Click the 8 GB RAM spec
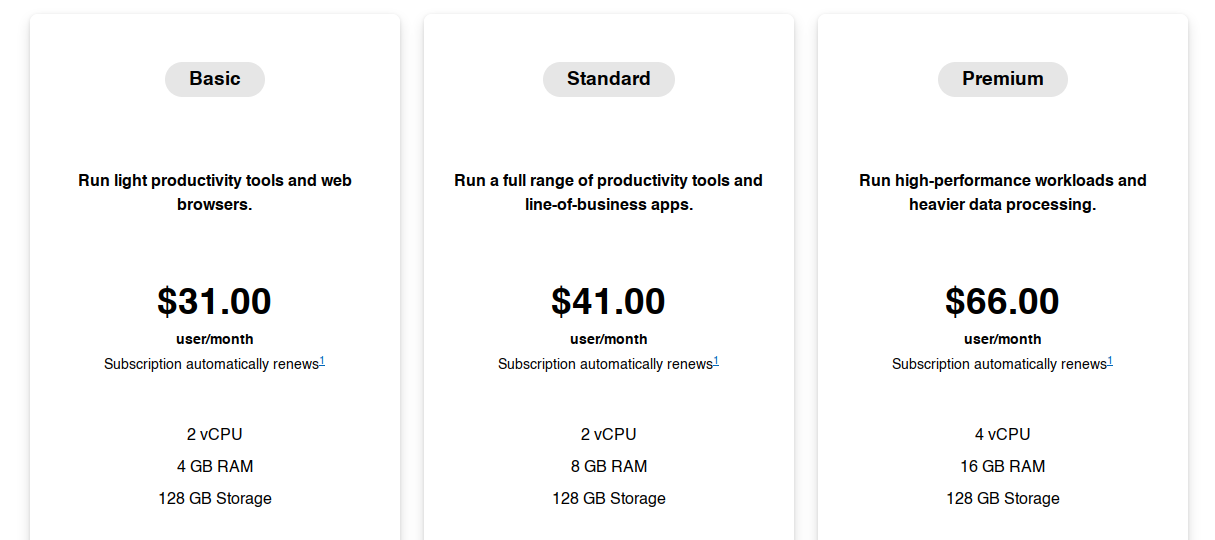Viewport: 1215px width, 540px height. (609, 466)
